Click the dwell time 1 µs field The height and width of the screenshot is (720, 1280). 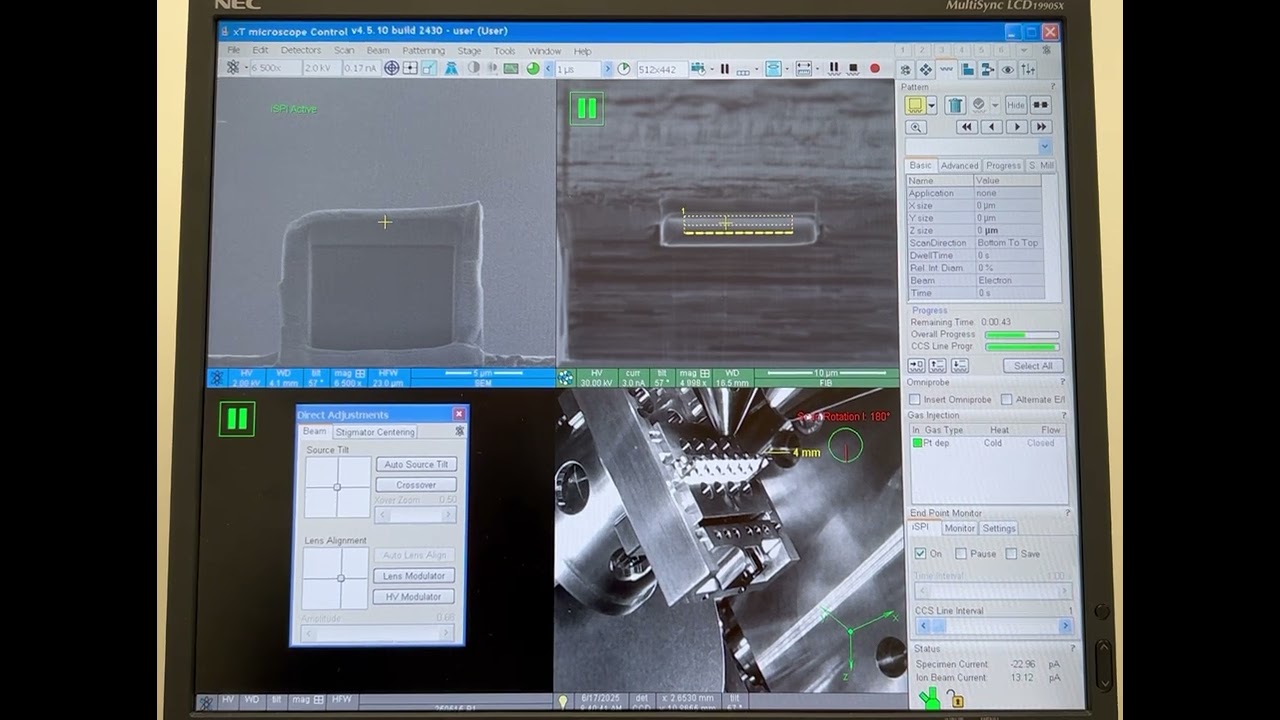pyautogui.click(x=578, y=68)
